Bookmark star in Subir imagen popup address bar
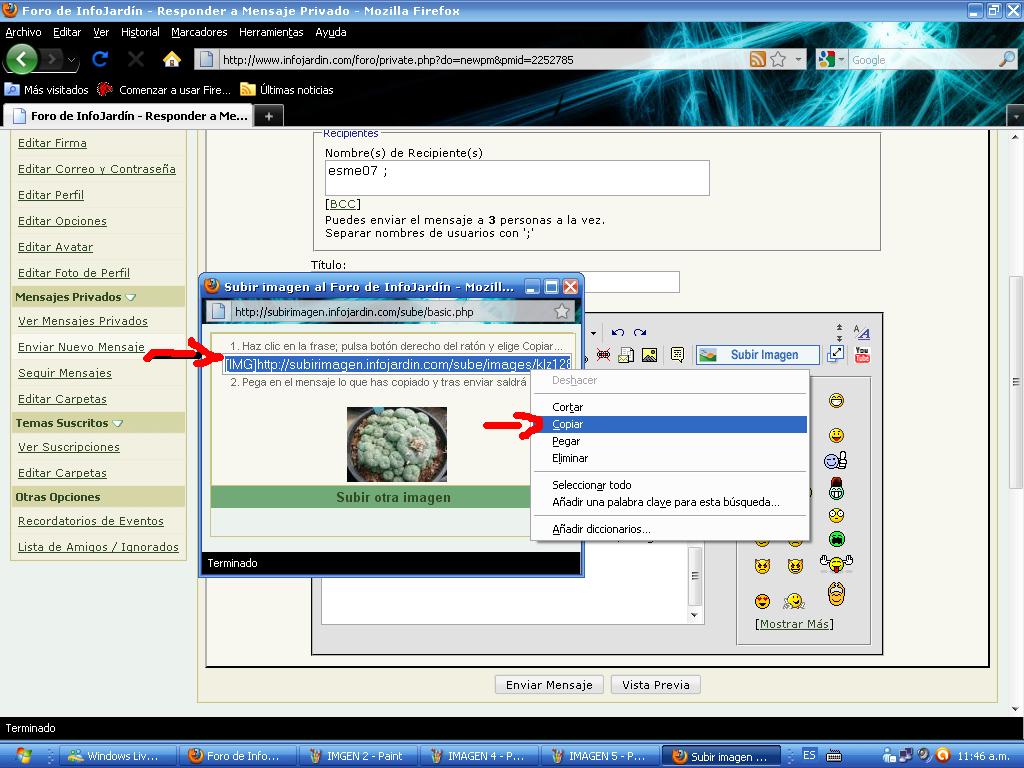The width and height of the screenshot is (1024, 768). (x=561, y=312)
